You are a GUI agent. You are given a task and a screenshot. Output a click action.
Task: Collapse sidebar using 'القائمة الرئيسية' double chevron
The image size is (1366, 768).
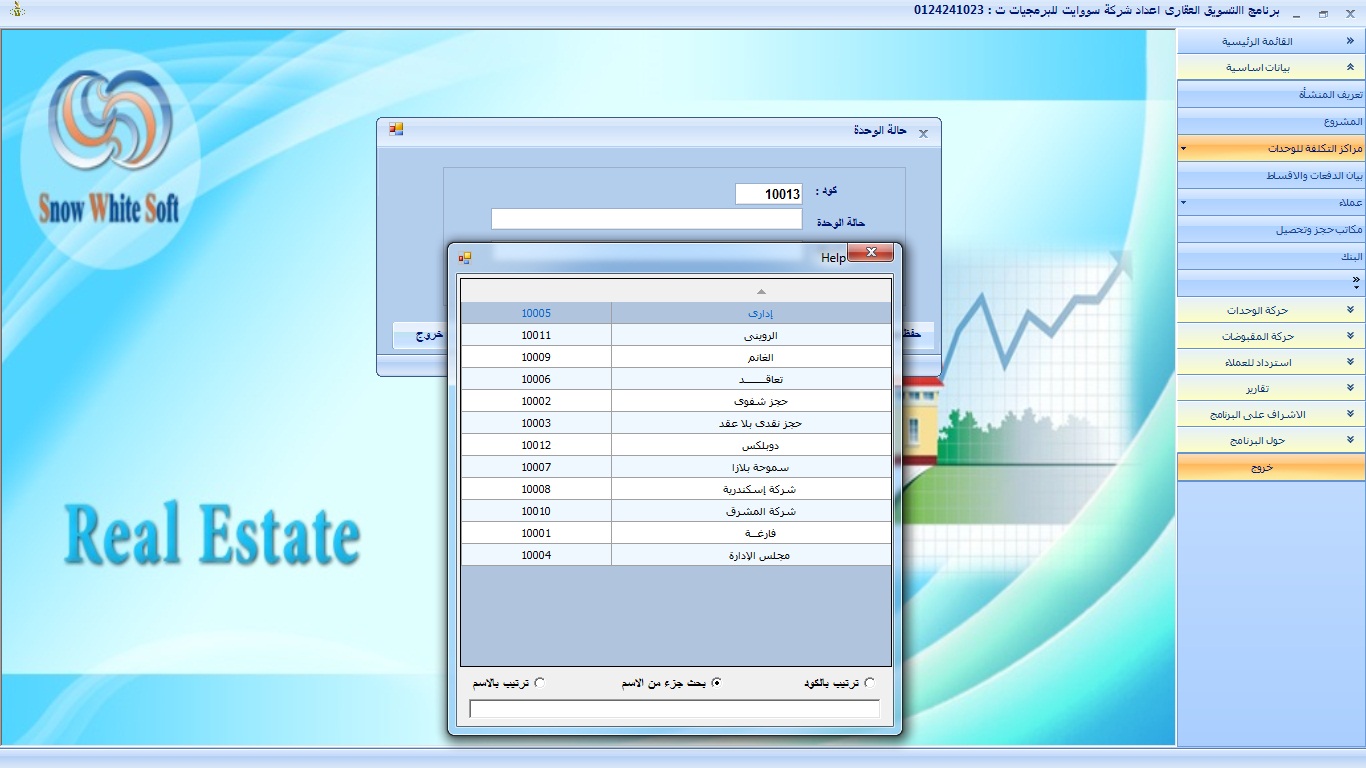[1349, 41]
